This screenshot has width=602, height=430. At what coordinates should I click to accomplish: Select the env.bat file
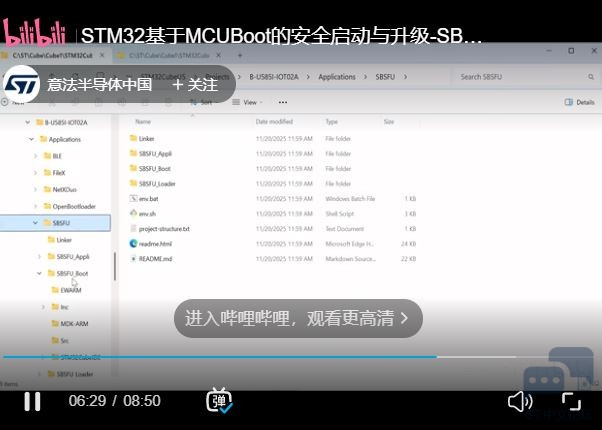click(144, 198)
